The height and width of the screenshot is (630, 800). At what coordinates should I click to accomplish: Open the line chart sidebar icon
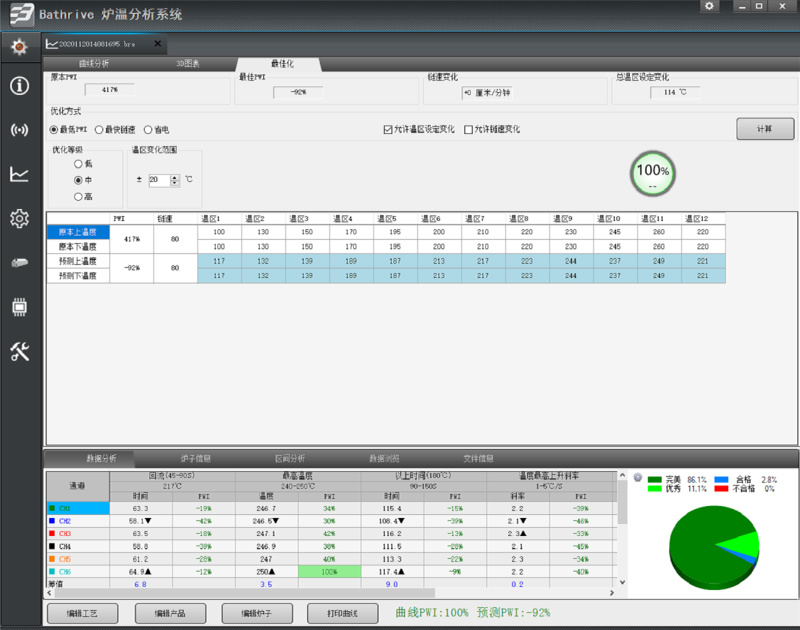click(19, 174)
